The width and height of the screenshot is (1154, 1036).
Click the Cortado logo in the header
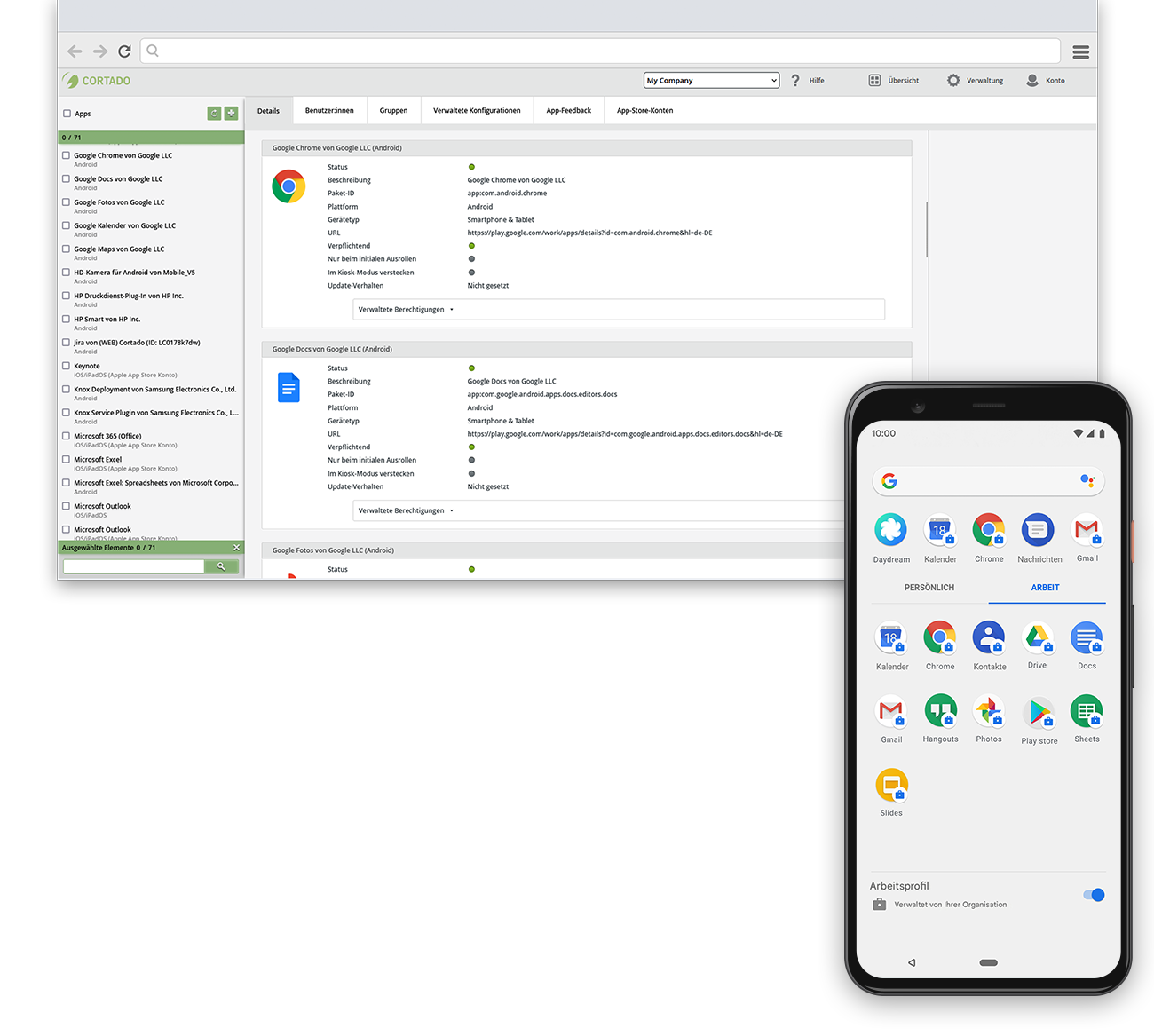click(x=97, y=81)
